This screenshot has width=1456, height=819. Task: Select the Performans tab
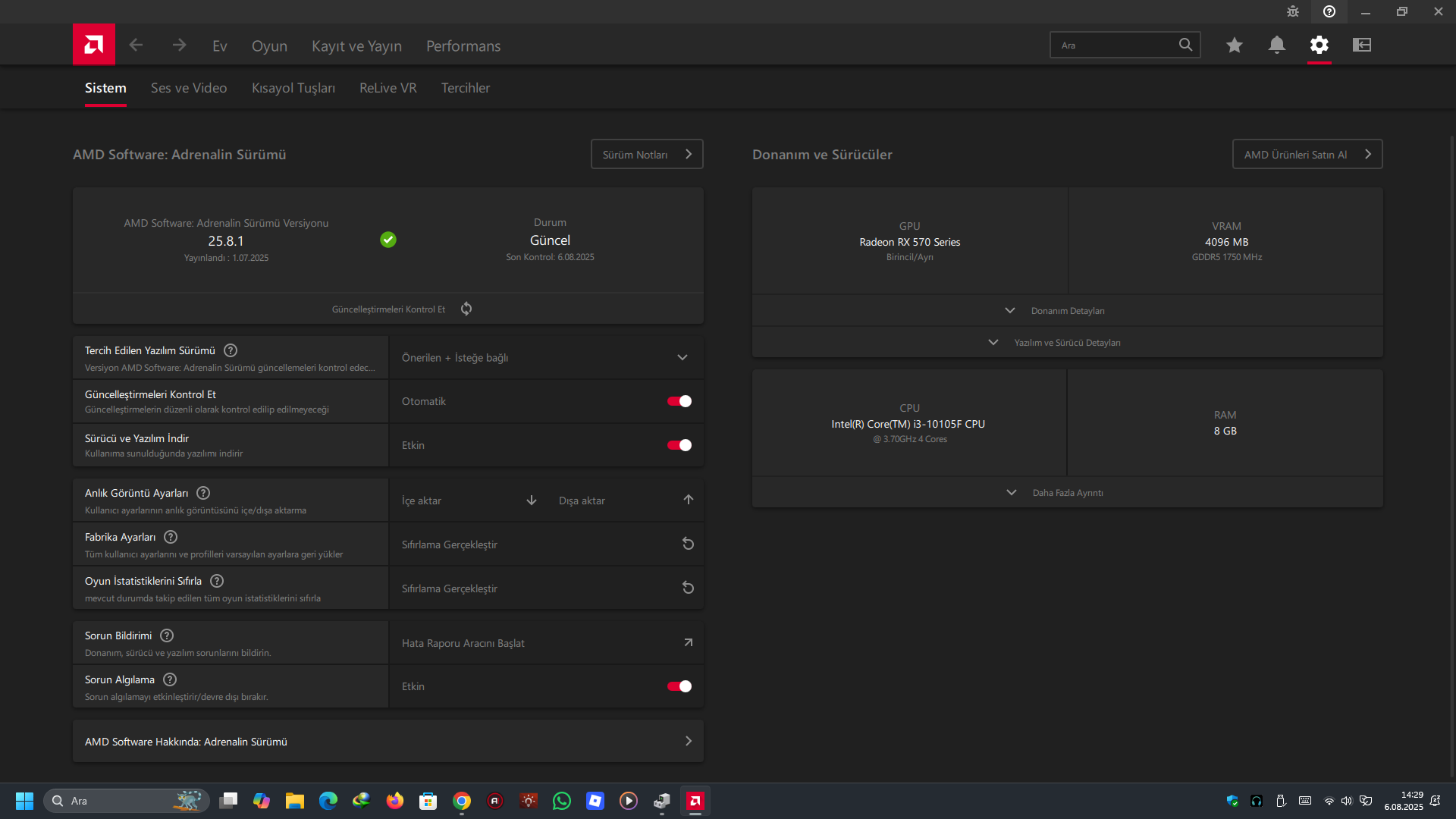tap(463, 45)
